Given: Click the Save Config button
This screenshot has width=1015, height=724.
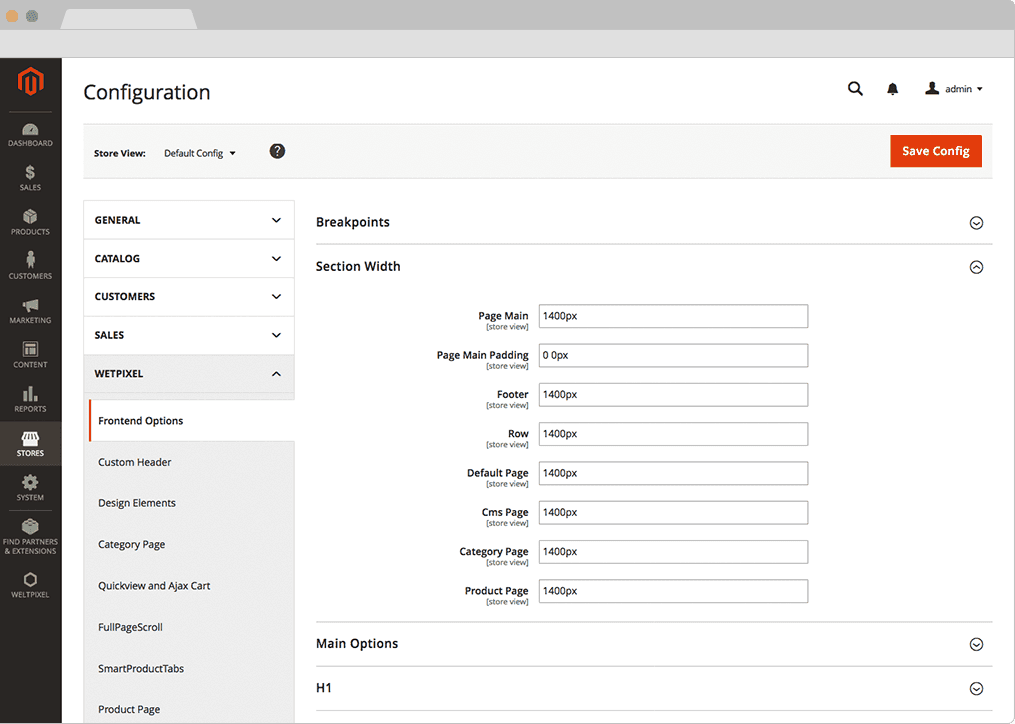Looking at the screenshot, I should (935, 151).
